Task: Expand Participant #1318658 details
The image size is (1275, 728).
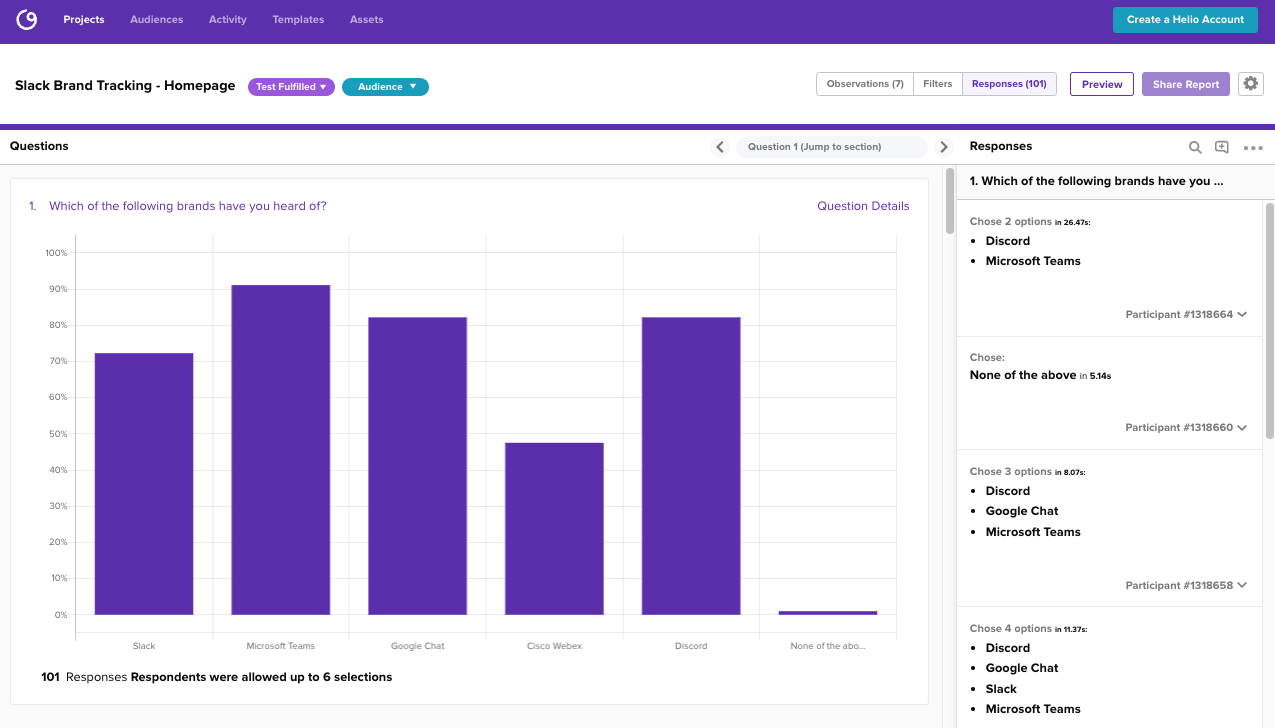Action: (1186, 585)
